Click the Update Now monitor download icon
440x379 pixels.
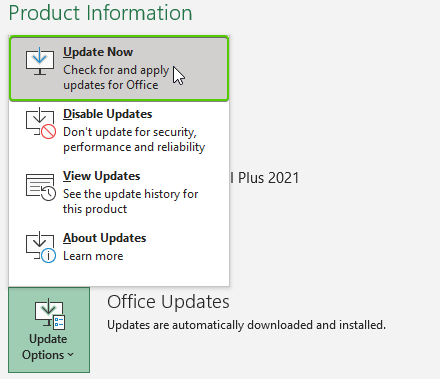click(x=40, y=61)
